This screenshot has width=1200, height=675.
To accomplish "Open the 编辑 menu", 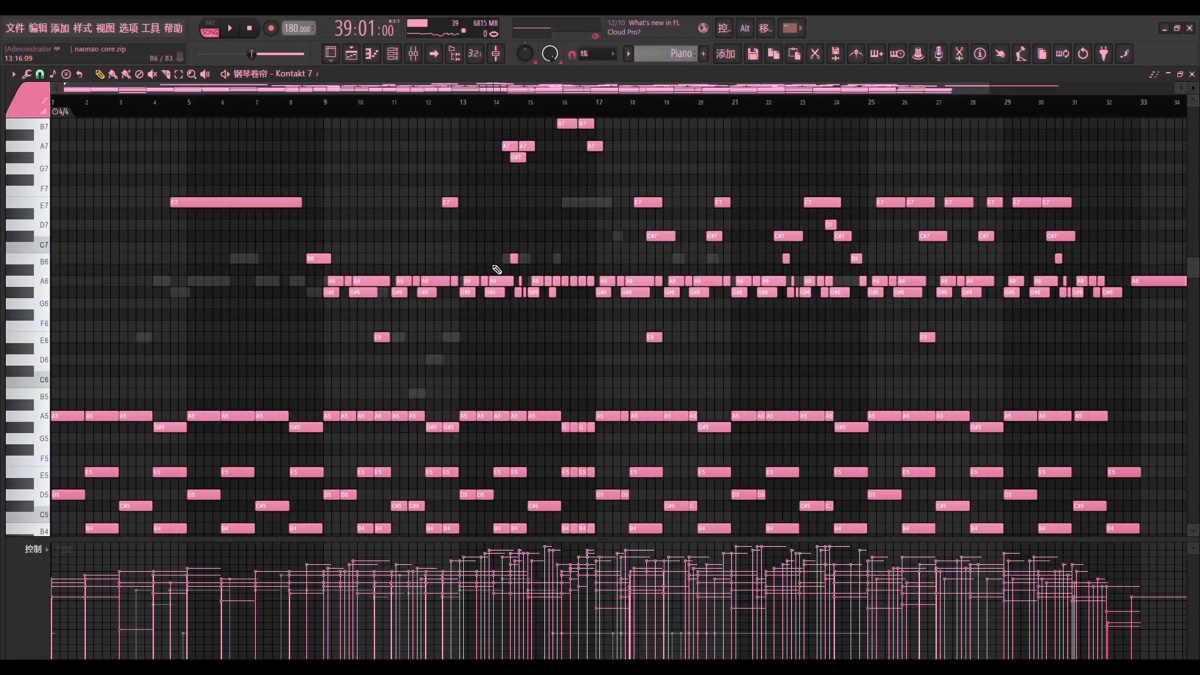I will (38, 28).
